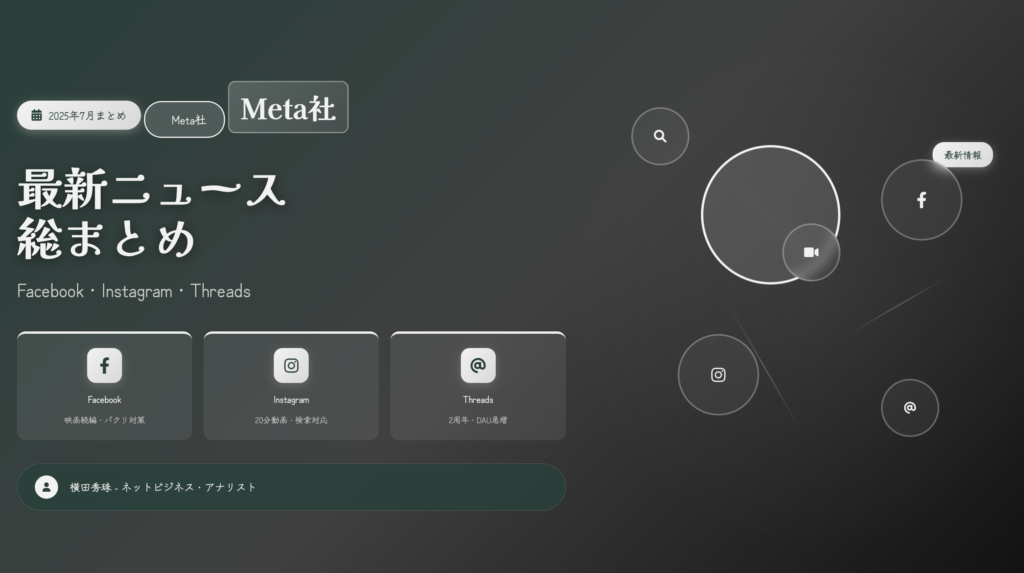The image size is (1024, 573).
Task: Click the floating Instagram circle icon
Action: pos(718,374)
